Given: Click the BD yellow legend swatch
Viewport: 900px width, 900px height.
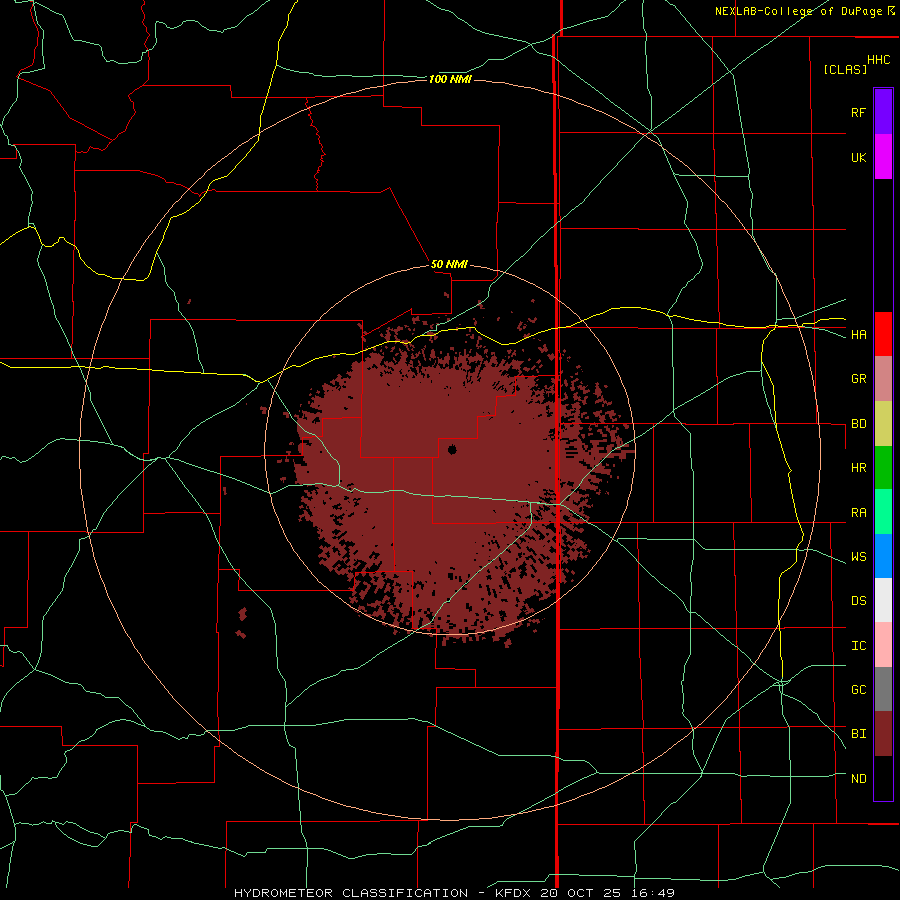Looking at the screenshot, I should point(883,424).
